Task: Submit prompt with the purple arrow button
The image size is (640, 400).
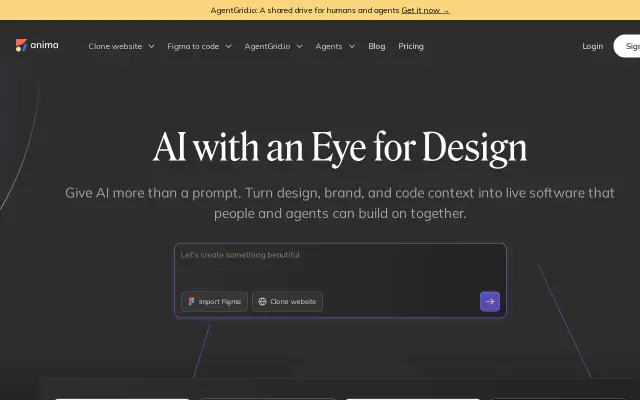Action: coord(490,302)
